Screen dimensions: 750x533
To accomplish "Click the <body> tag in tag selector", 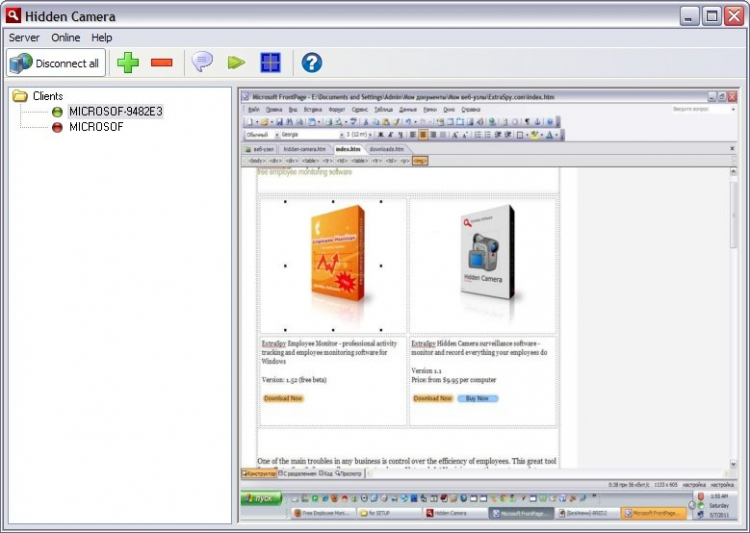I will point(257,161).
